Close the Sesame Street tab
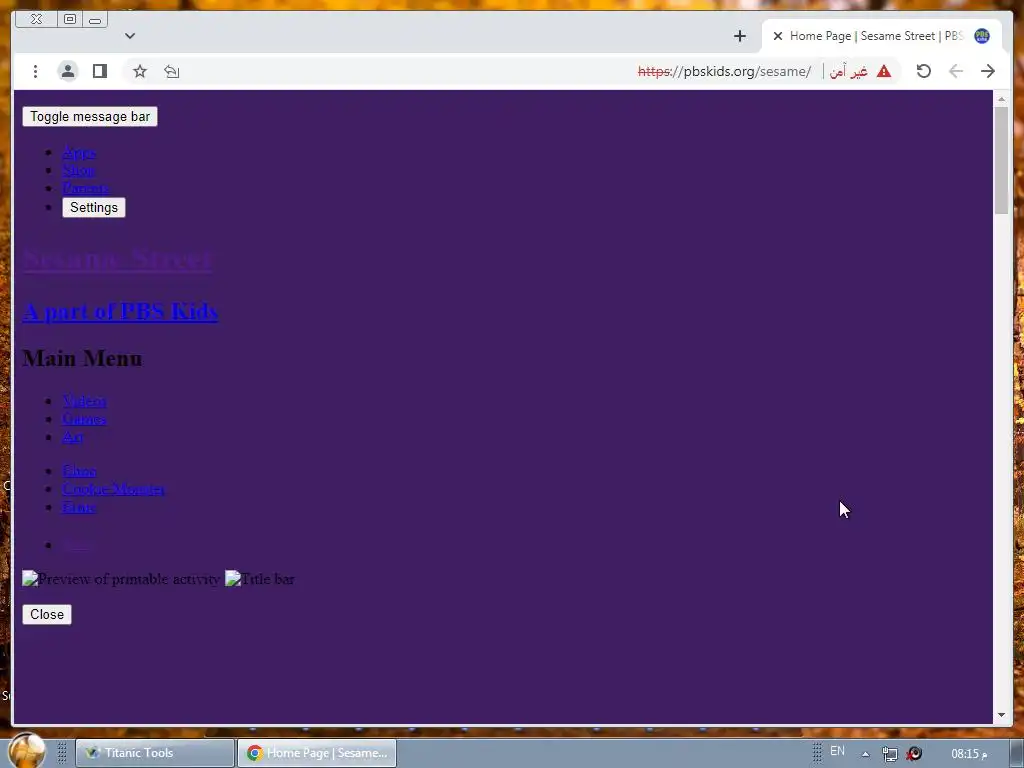This screenshot has height=768, width=1024. click(778, 36)
